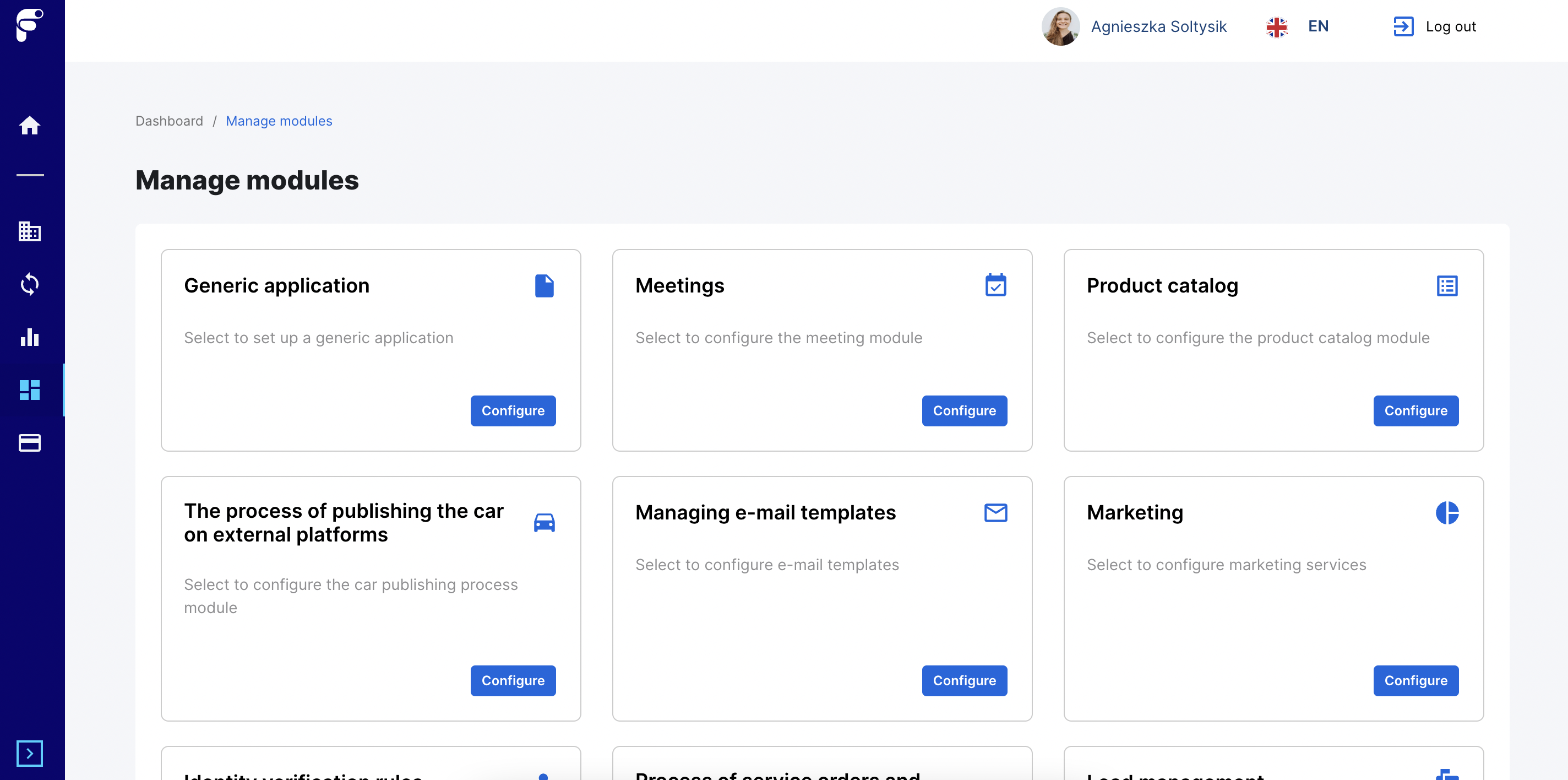Open the buildings/company sidebar icon
This screenshot has height=780, width=1568.
pyautogui.click(x=29, y=231)
